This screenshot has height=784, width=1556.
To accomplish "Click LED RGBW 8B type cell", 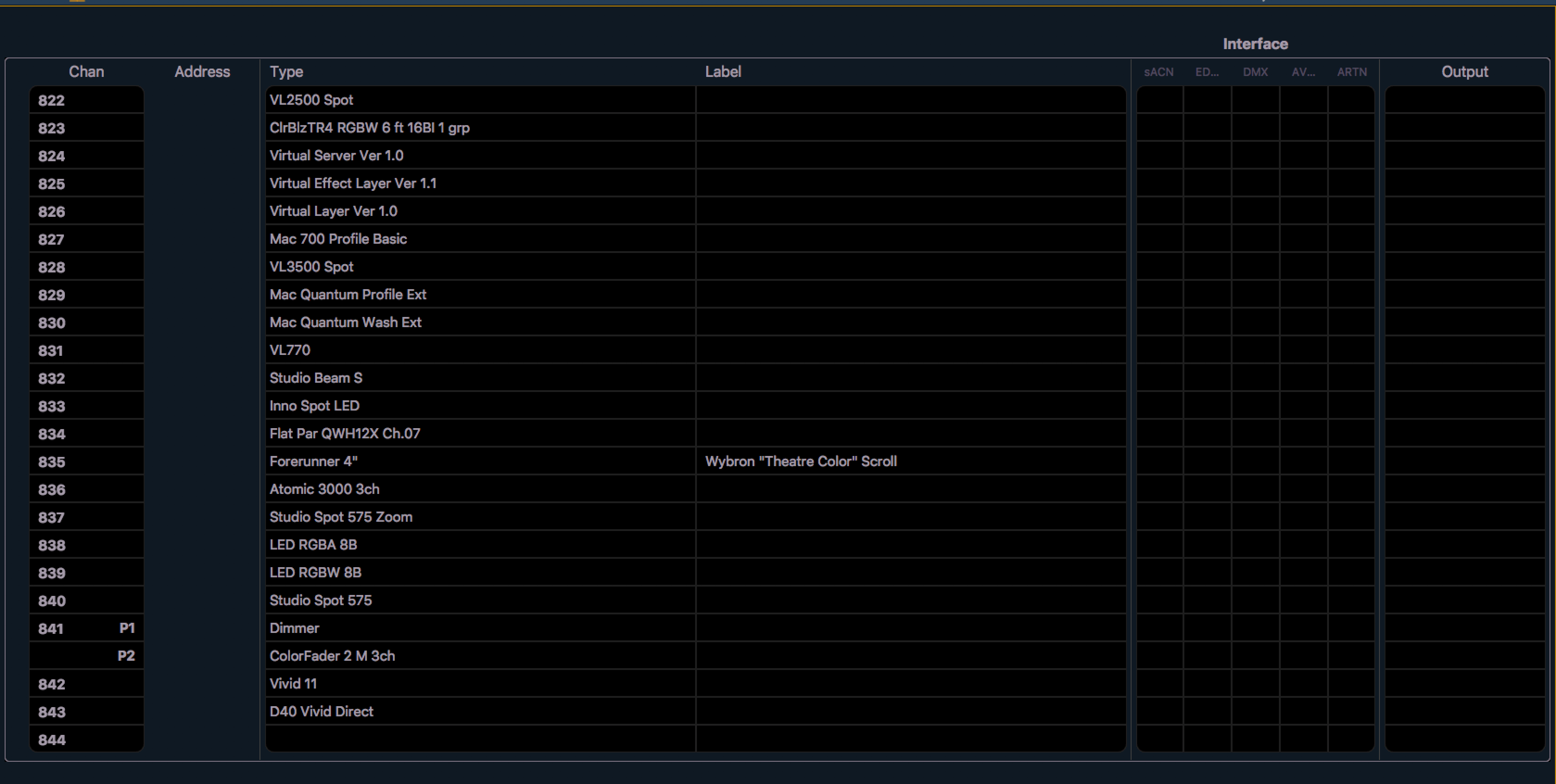I will (480, 573).
